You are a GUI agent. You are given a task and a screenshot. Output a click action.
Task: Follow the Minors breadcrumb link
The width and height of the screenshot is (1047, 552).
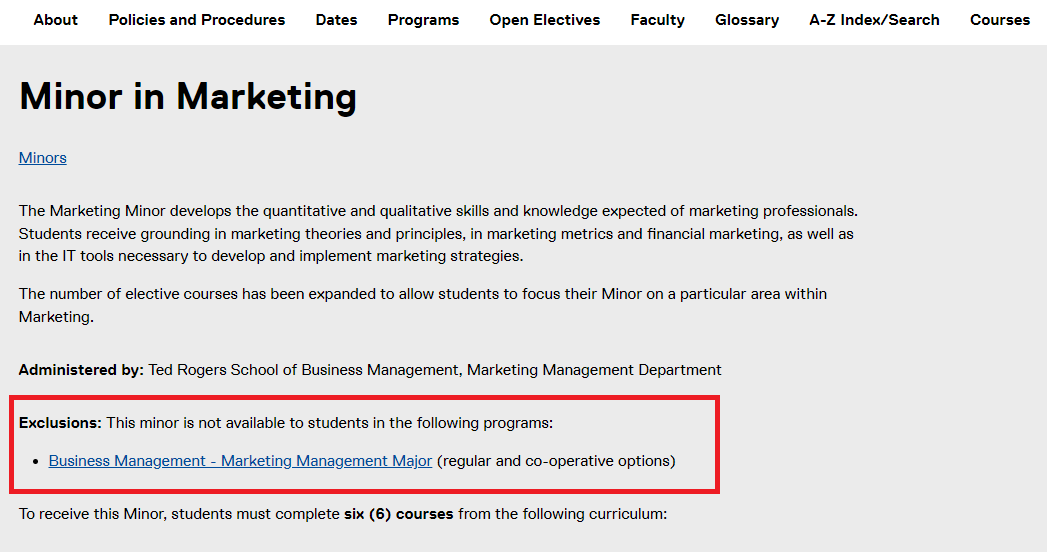[x=43, y=158]
